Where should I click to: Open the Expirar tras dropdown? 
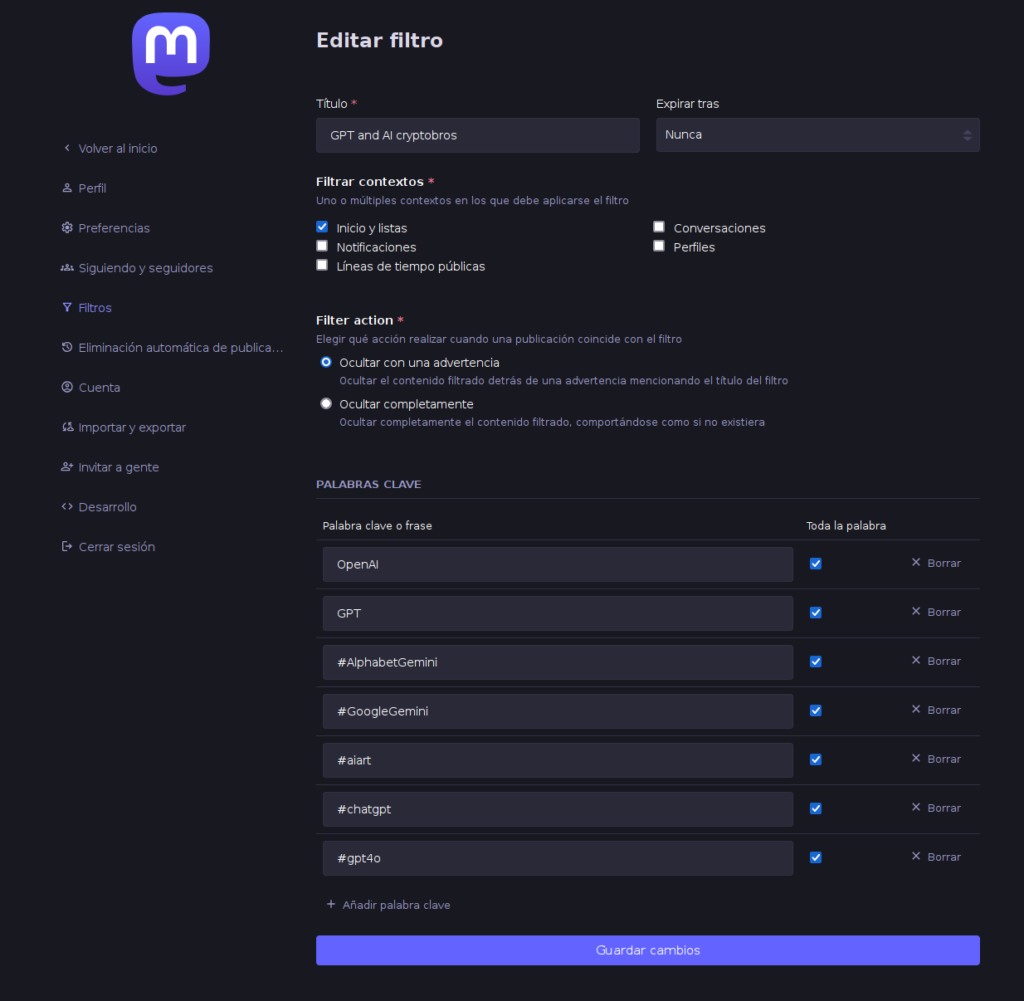[817, 135]
